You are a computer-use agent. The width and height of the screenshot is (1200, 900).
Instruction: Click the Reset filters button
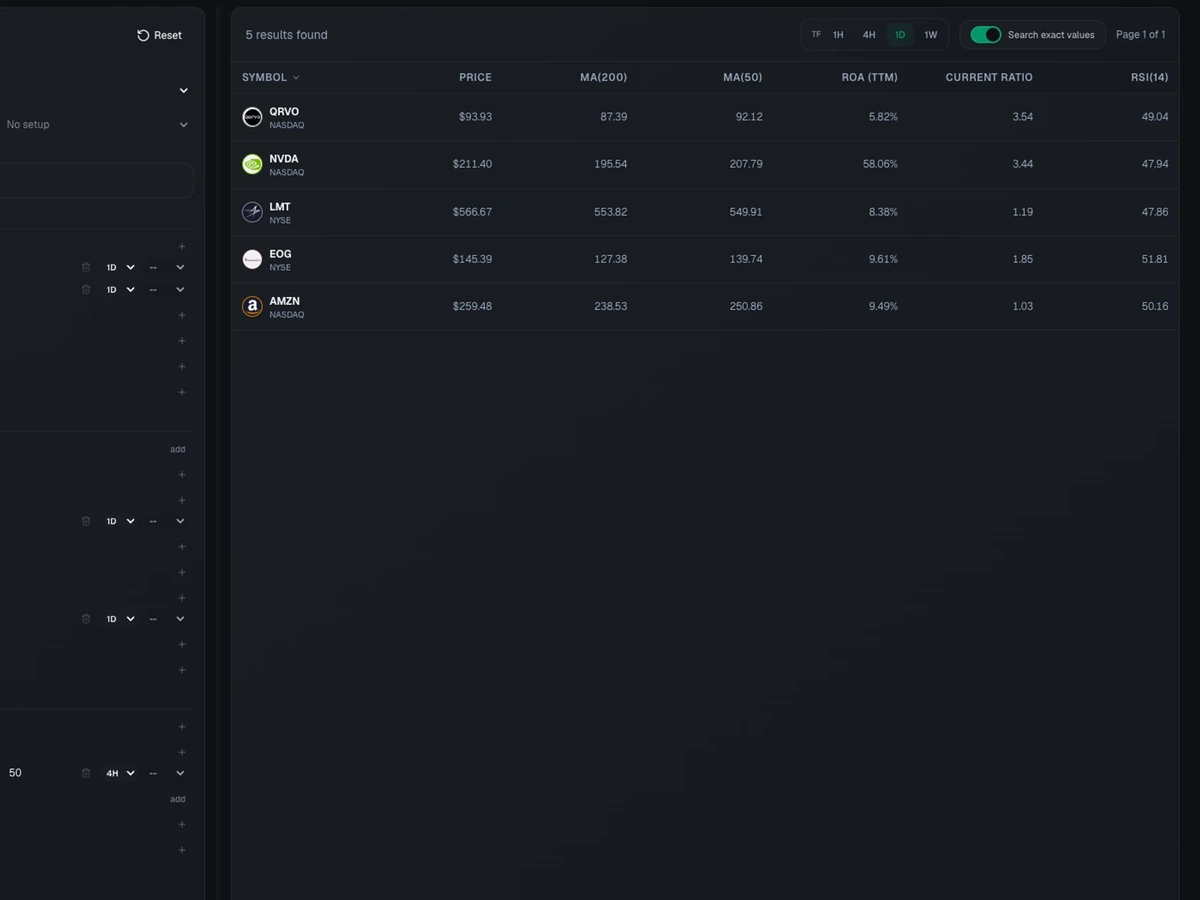coord(160,35)
